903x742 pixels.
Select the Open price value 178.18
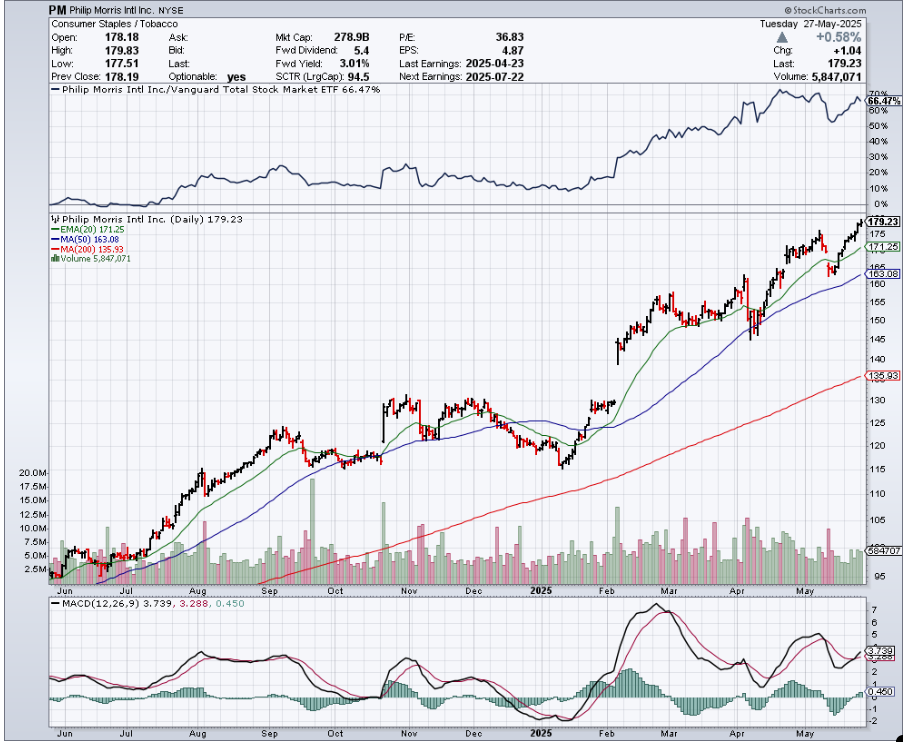pos(122,37)
